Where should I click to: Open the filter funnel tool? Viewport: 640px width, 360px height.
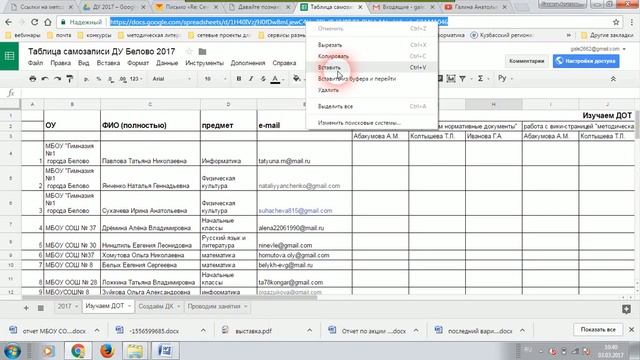[462, 78]
